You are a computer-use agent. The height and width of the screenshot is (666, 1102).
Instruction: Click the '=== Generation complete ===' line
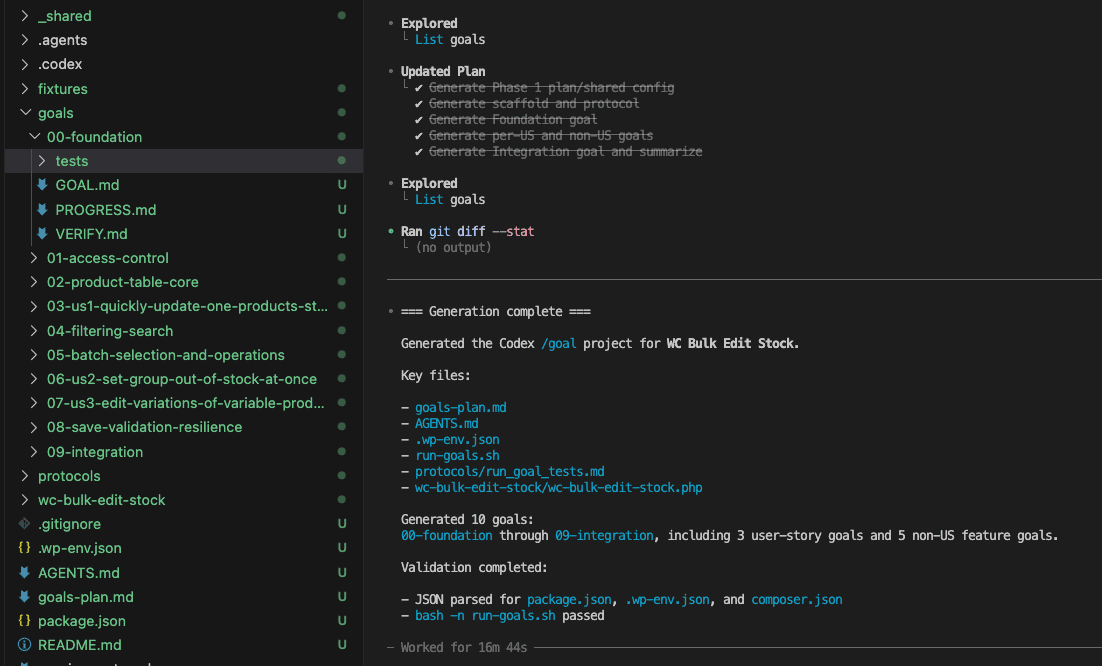point(495,311)
